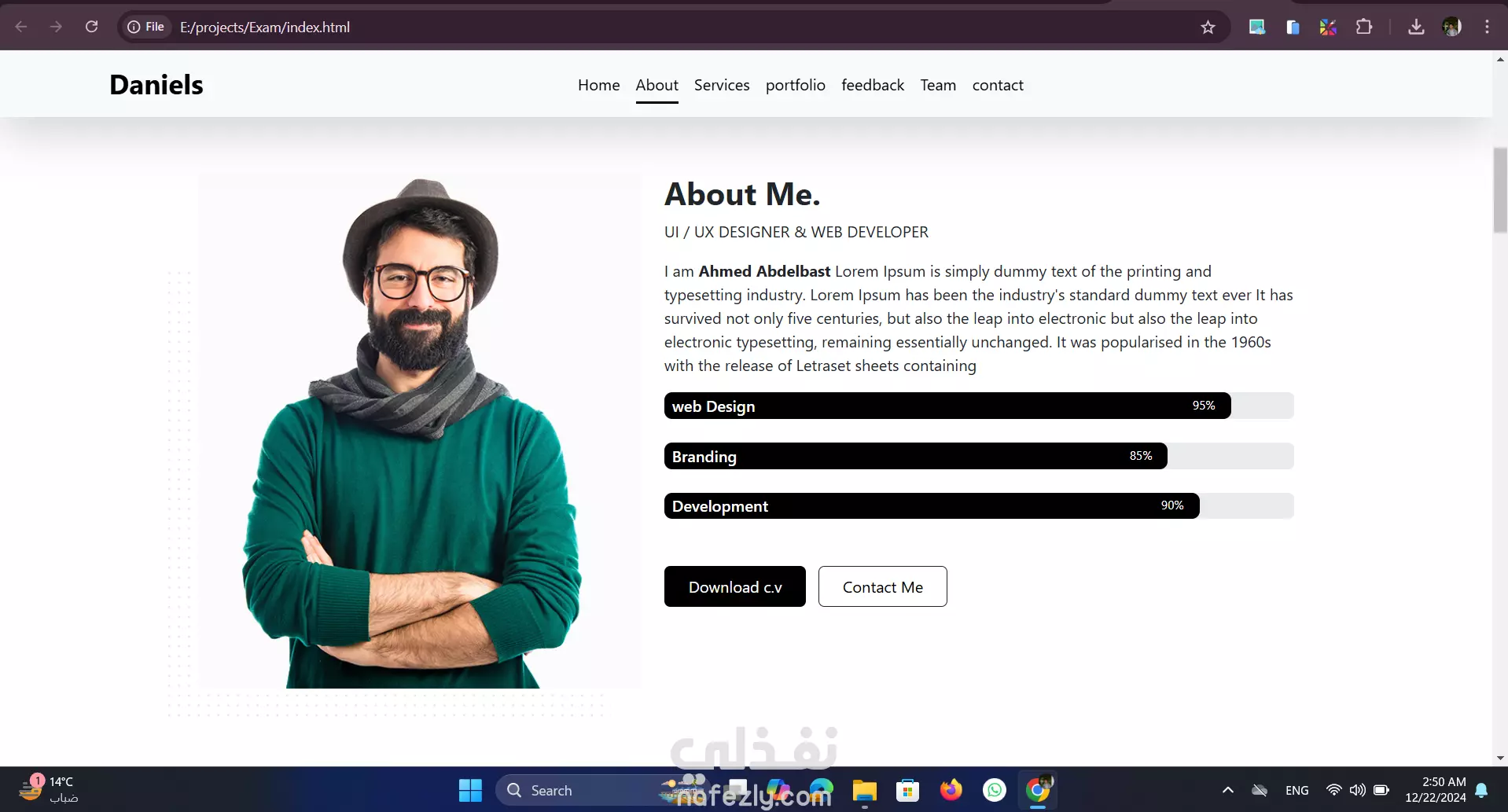Screen dimensions: 1508x812
Task: Click the scrollbar up arrow
Action: click(1500, 60)
